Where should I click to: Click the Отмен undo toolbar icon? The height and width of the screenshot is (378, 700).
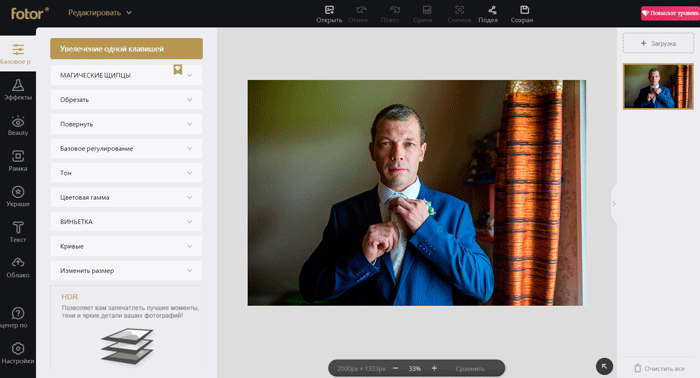click(x=358, y=14)
